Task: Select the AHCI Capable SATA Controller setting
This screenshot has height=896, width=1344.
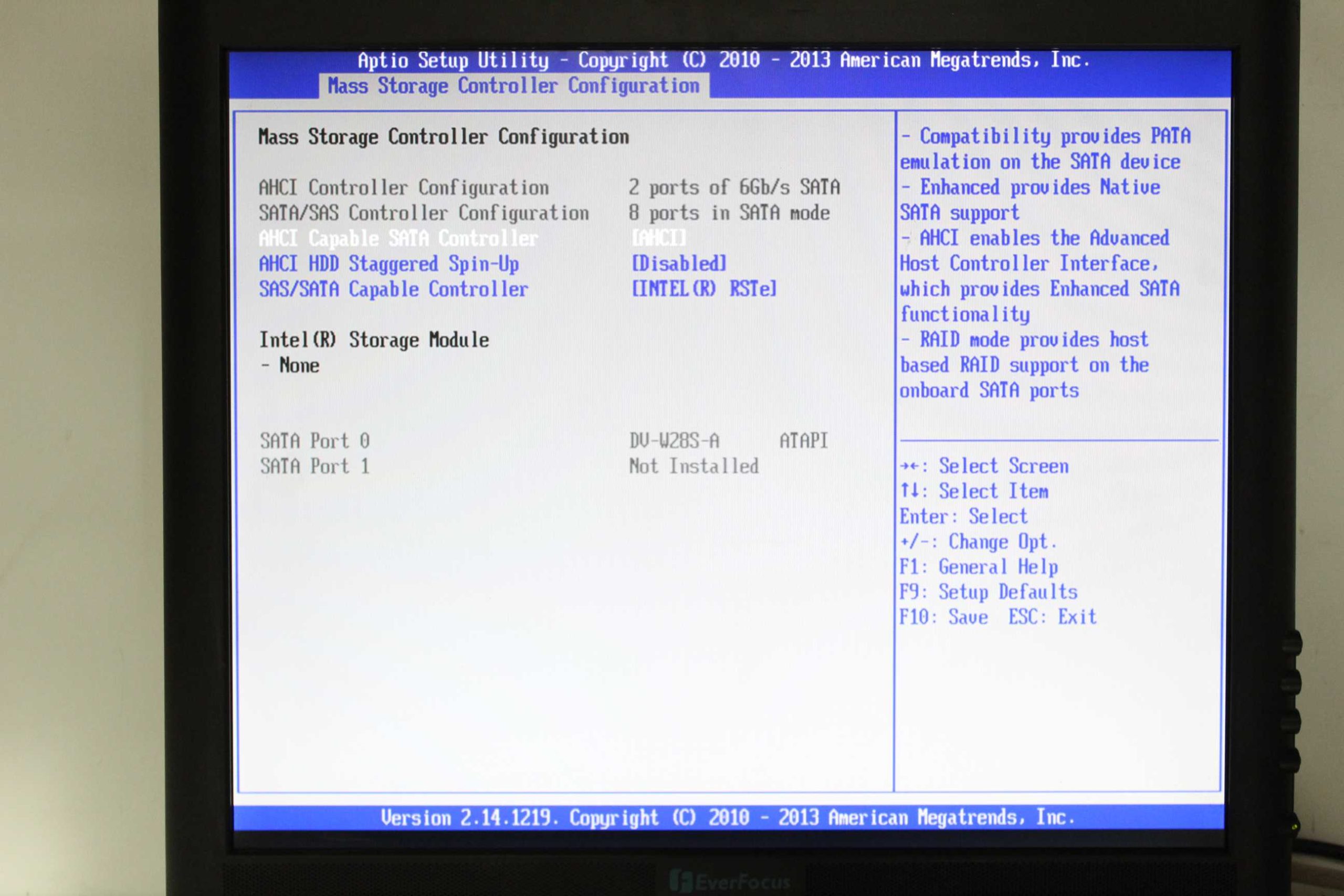Action: [x=398, y=238]
